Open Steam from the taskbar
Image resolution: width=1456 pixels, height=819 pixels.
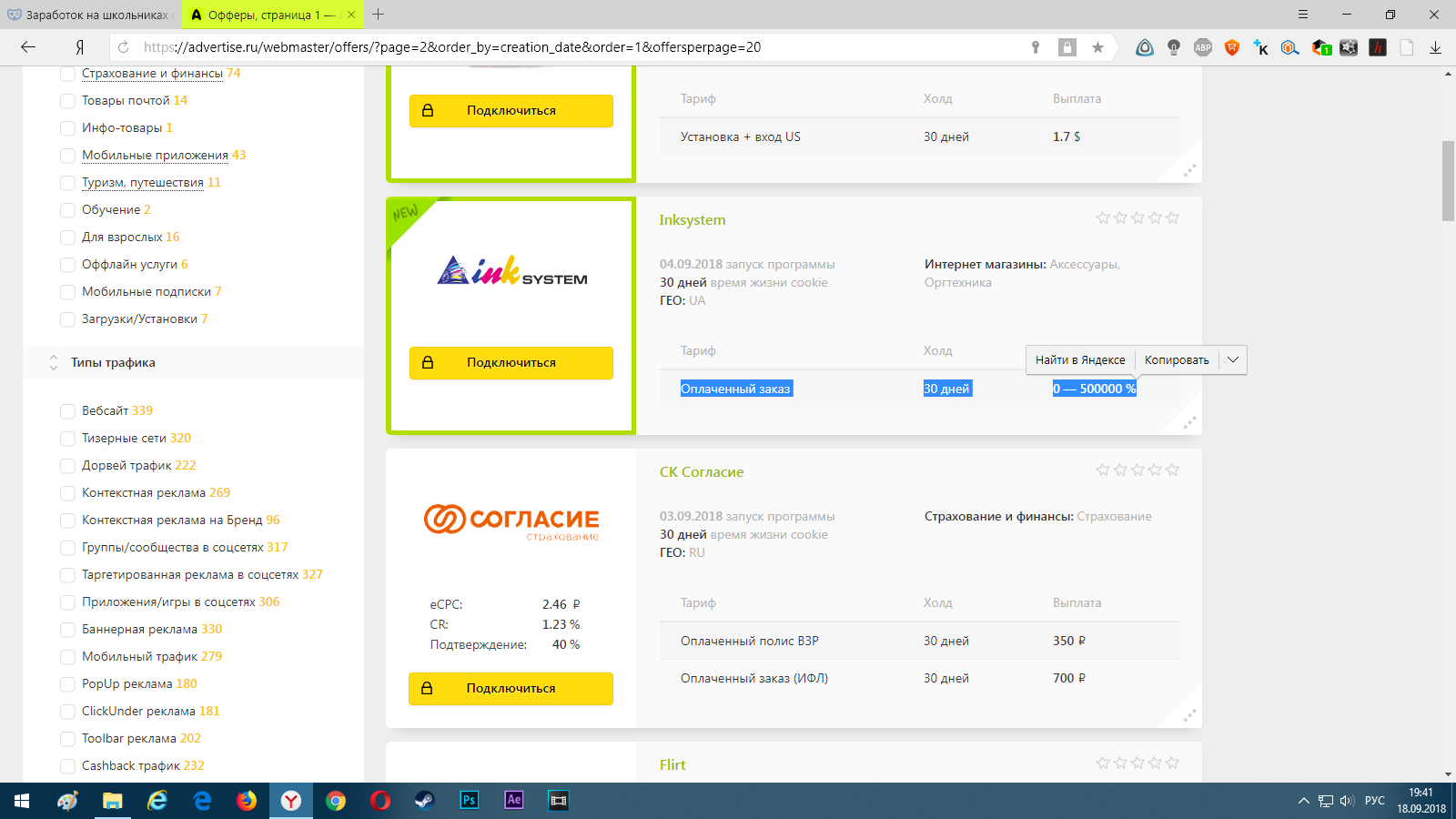point(425,801)
